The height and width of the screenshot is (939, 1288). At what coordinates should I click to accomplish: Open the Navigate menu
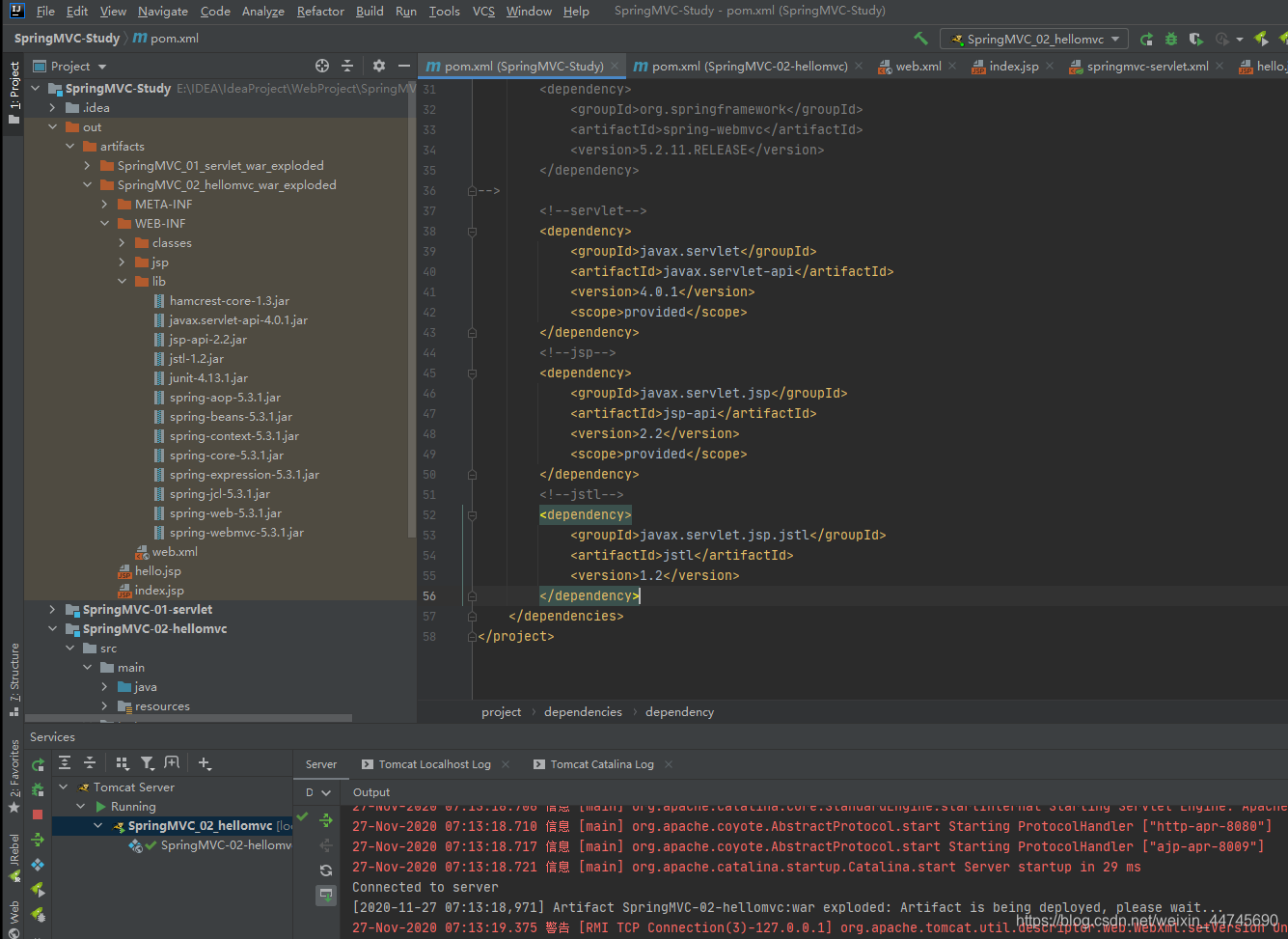(163, 11)
